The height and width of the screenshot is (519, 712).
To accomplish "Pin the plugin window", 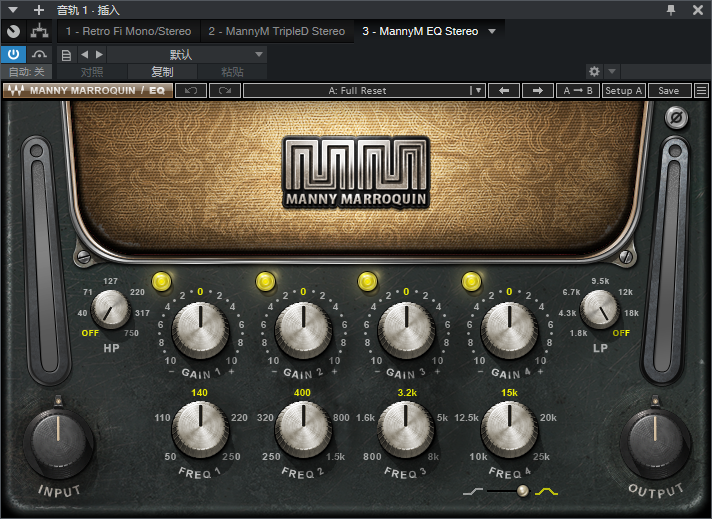I will click(671, 10).
